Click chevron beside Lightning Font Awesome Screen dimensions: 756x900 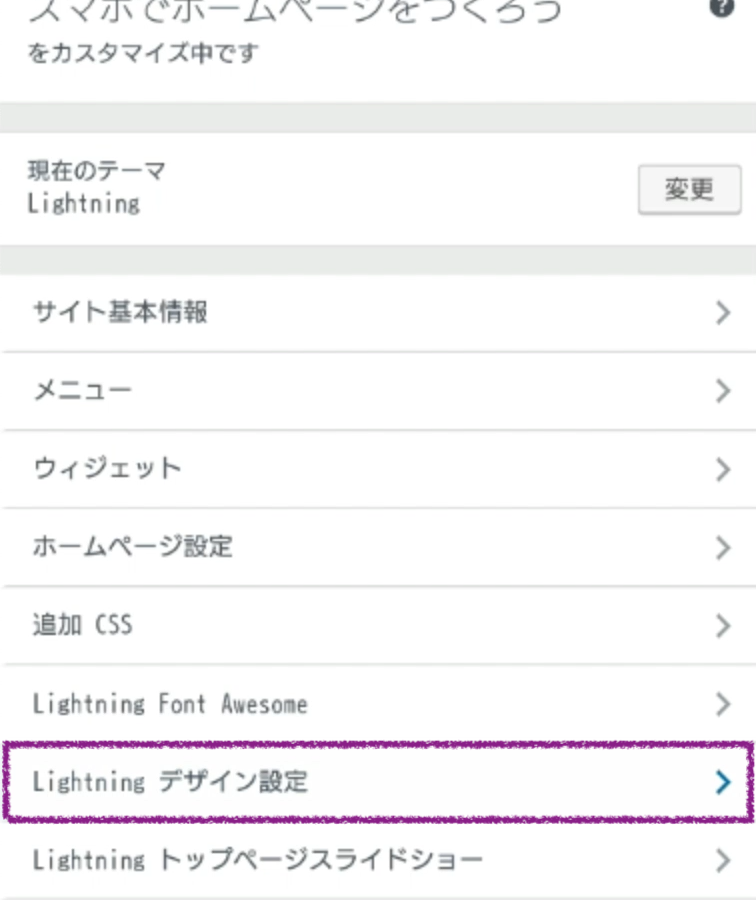click(724, 704)
